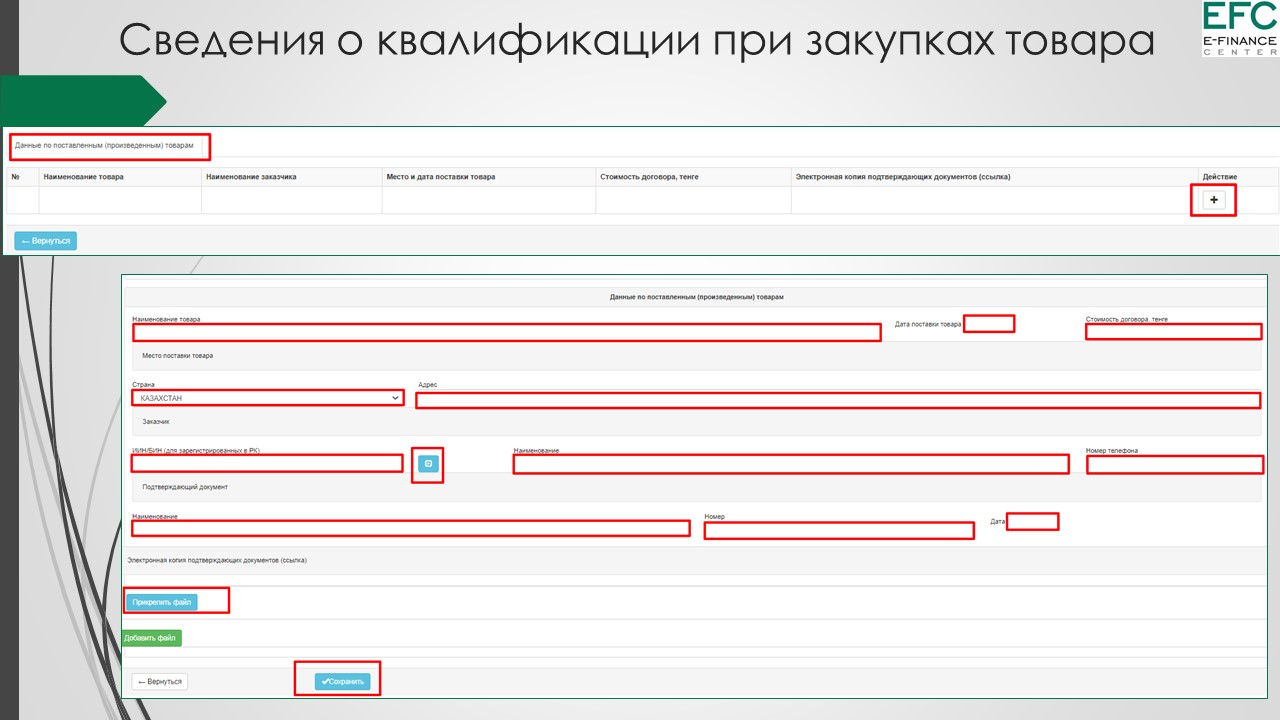Viewport: 1280px width, 720px height.
Task: Click the table's Наименование товара column header
Action: point(84,177)
